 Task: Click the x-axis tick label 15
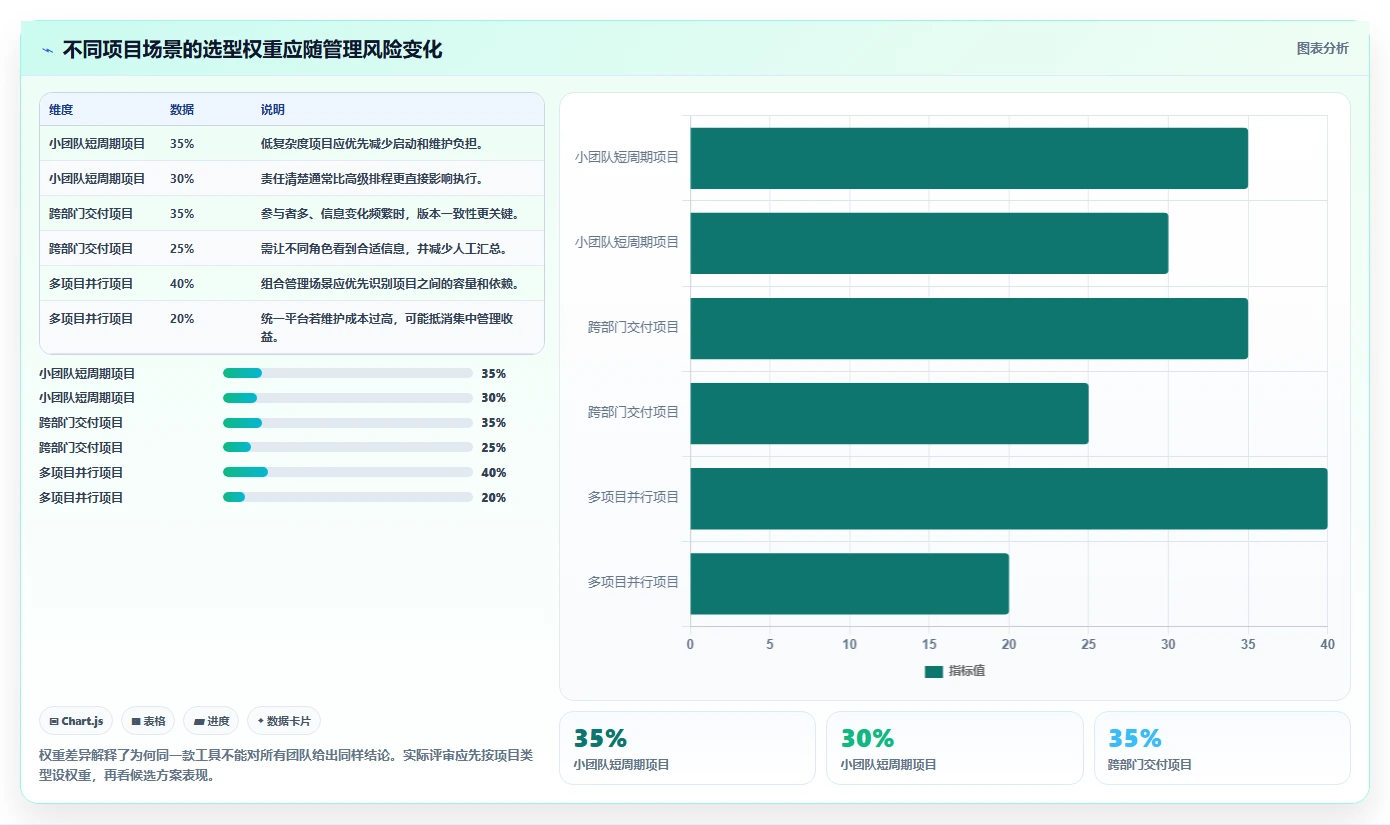[x=929, y=645]
